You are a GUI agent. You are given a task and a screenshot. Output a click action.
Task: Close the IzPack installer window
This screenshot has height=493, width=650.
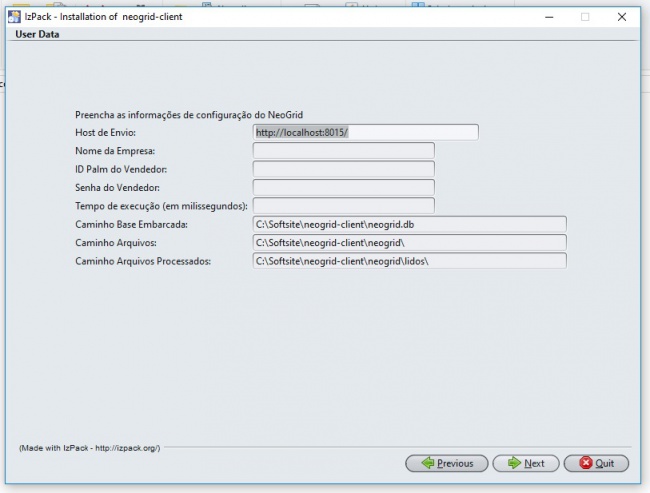point(622,17)
